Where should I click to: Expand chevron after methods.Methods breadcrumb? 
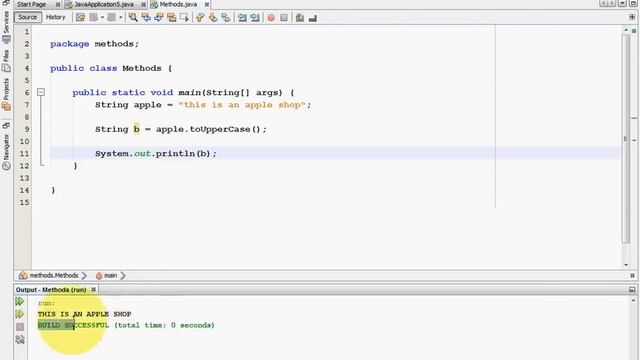coord(84,276)
